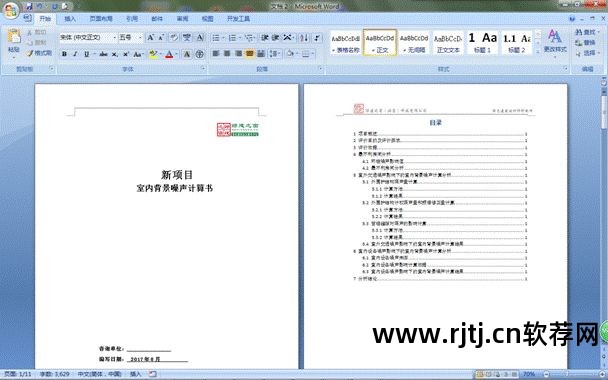608x380 pixels.
Task: Toggle Bold formatting
Action: tap(64, 54)
